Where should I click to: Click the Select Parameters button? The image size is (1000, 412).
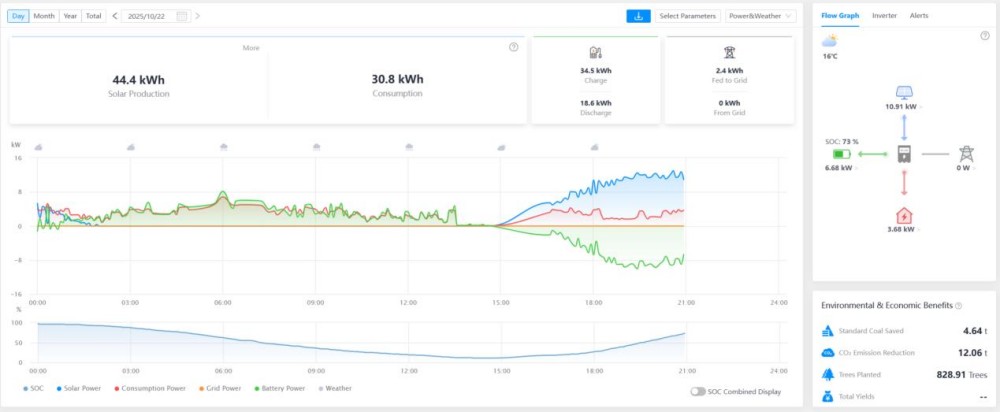(687, 16)
